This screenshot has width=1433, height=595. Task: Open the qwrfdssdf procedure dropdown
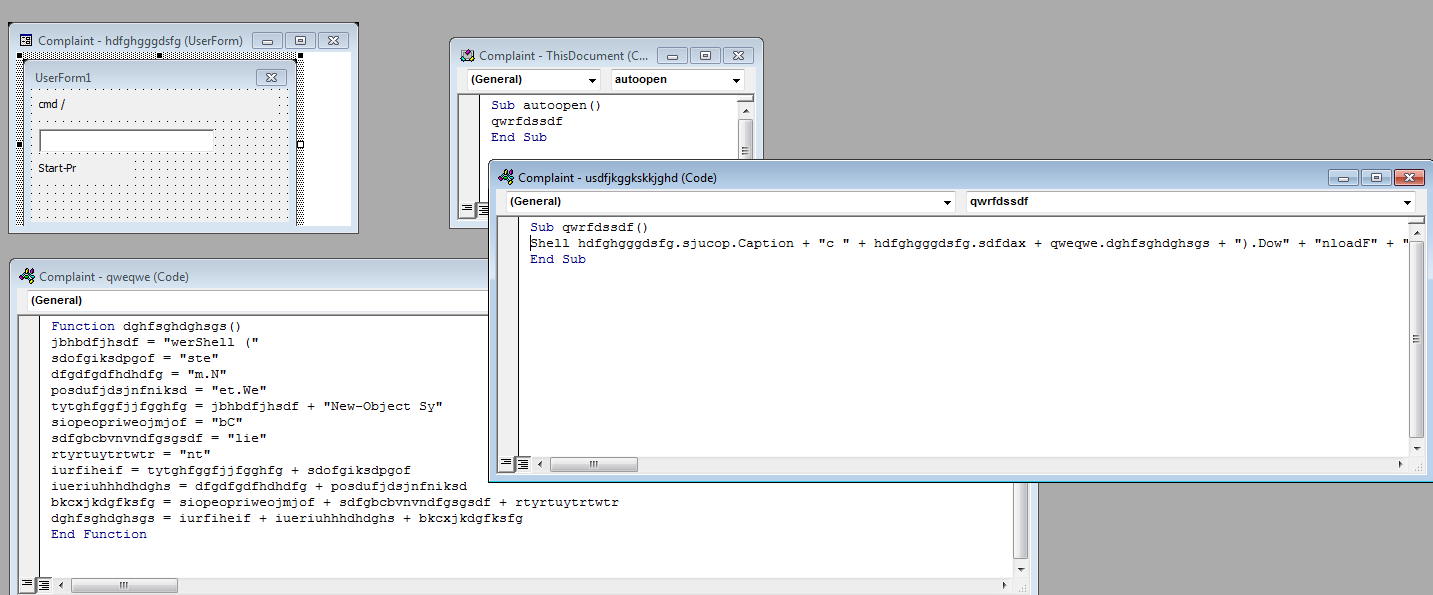(x=1408, y=202)
